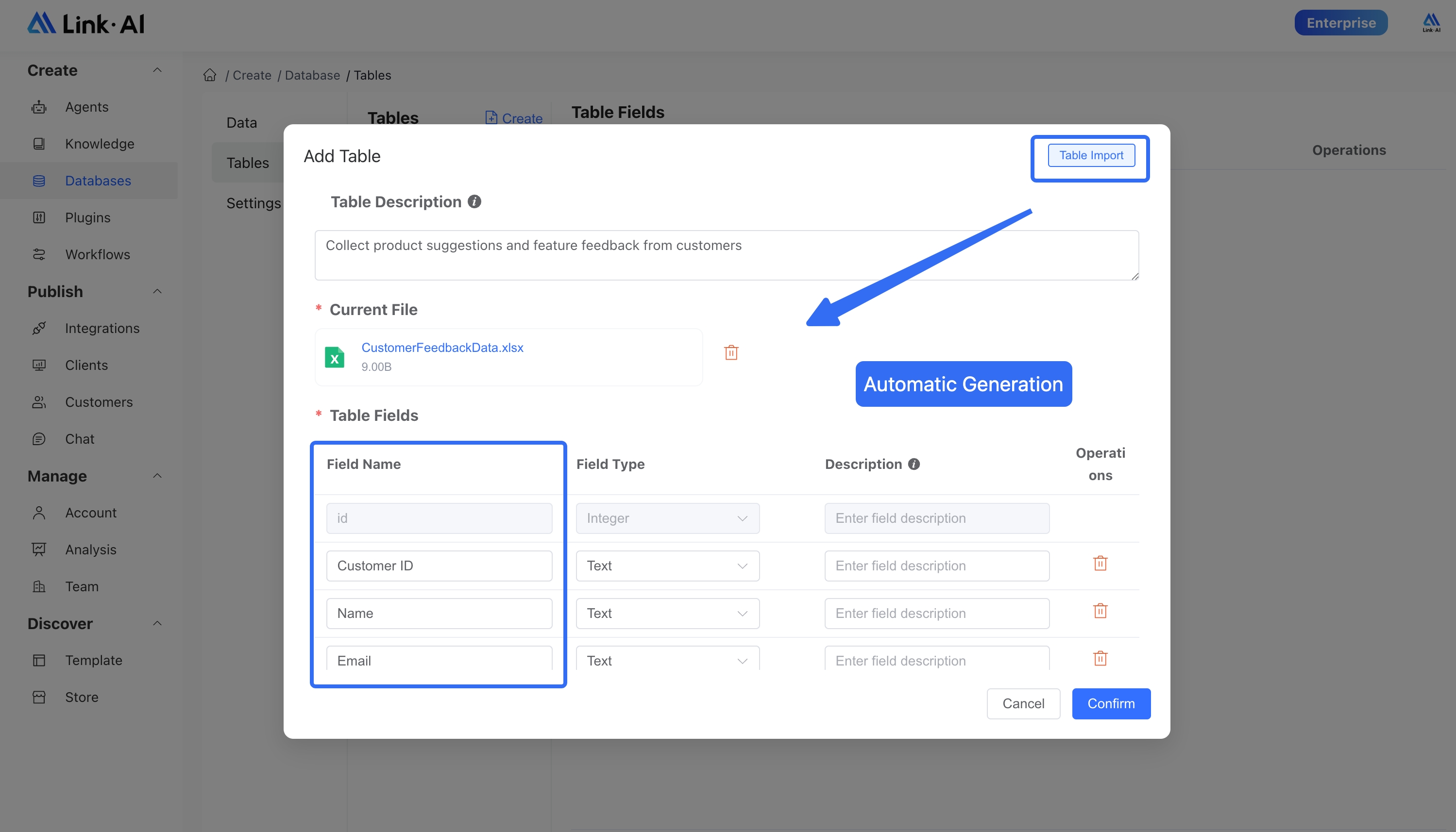Click the Databases stack icon
Viewport: 1456px width, 832px height.
click(x=39, y=181)
